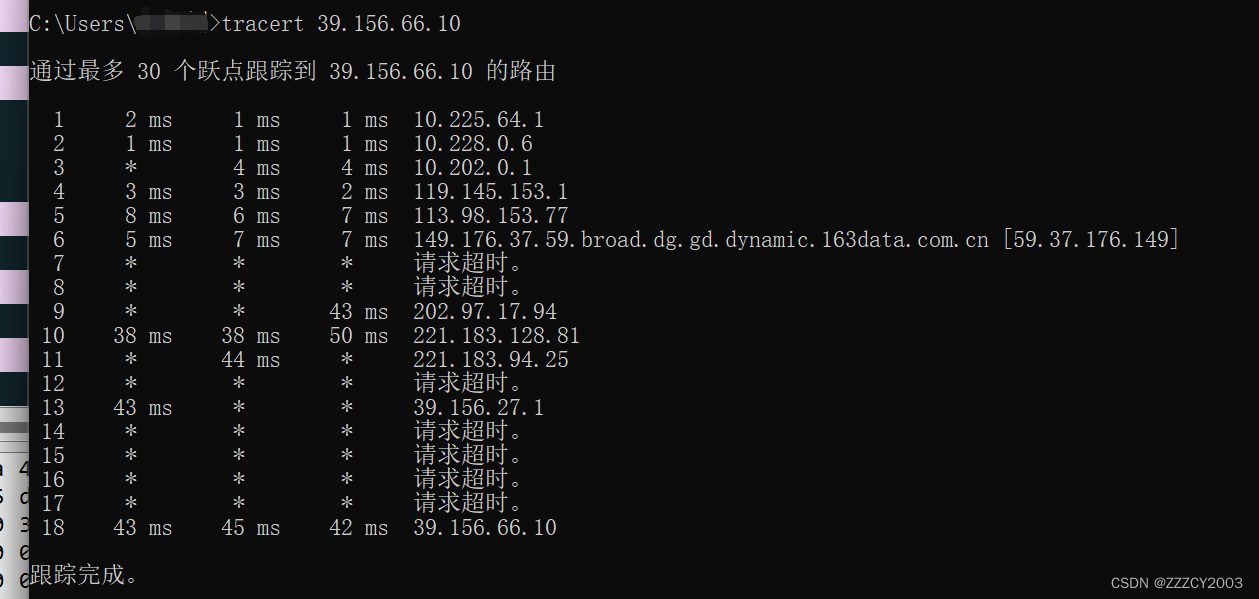Click the address 119.145.153.1
Screen dimensions: 1259x599
pos(490,192)
